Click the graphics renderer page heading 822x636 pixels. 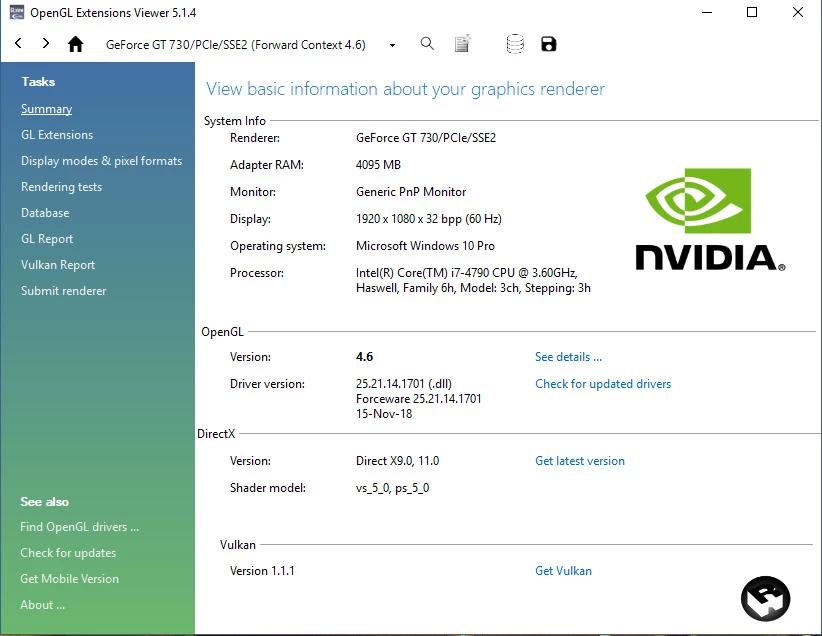click(x=405, y=89)
